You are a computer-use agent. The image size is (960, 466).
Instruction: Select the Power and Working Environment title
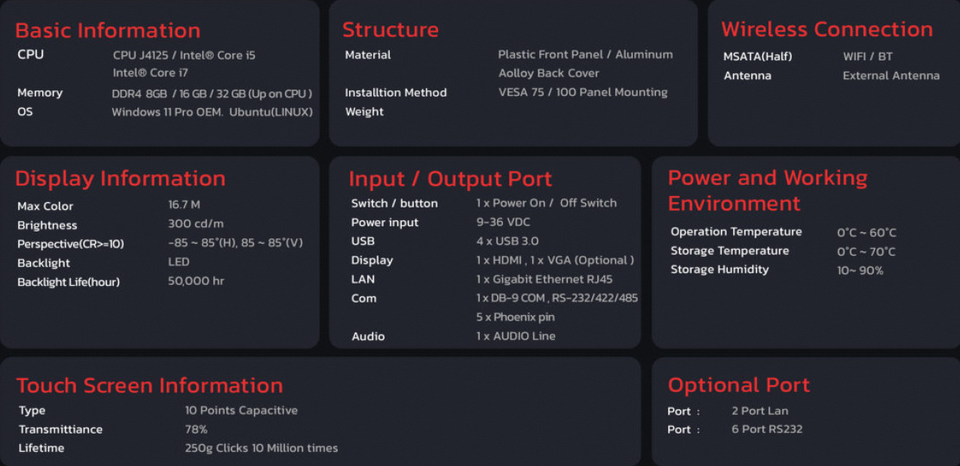click(767, 190)
